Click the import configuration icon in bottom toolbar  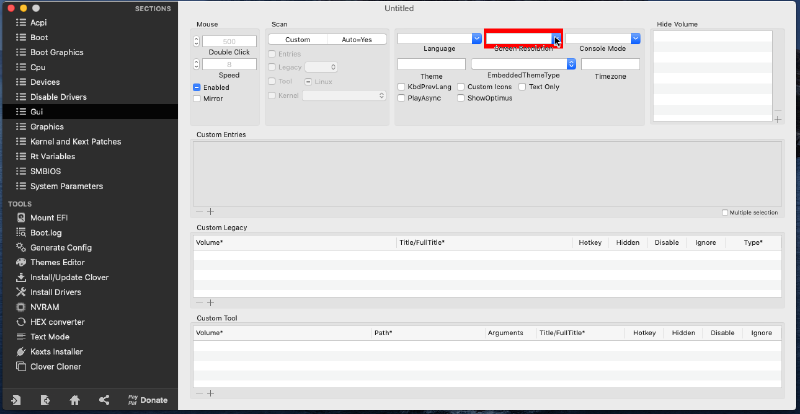pos(17,400)
